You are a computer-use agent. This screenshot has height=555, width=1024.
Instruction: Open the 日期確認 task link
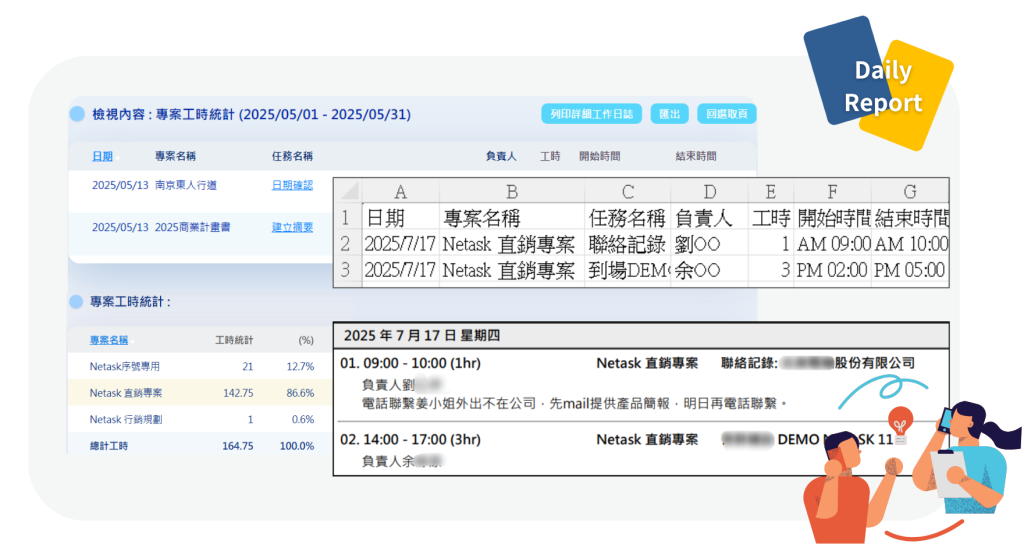pyautogui.click(x=292, y=185)
